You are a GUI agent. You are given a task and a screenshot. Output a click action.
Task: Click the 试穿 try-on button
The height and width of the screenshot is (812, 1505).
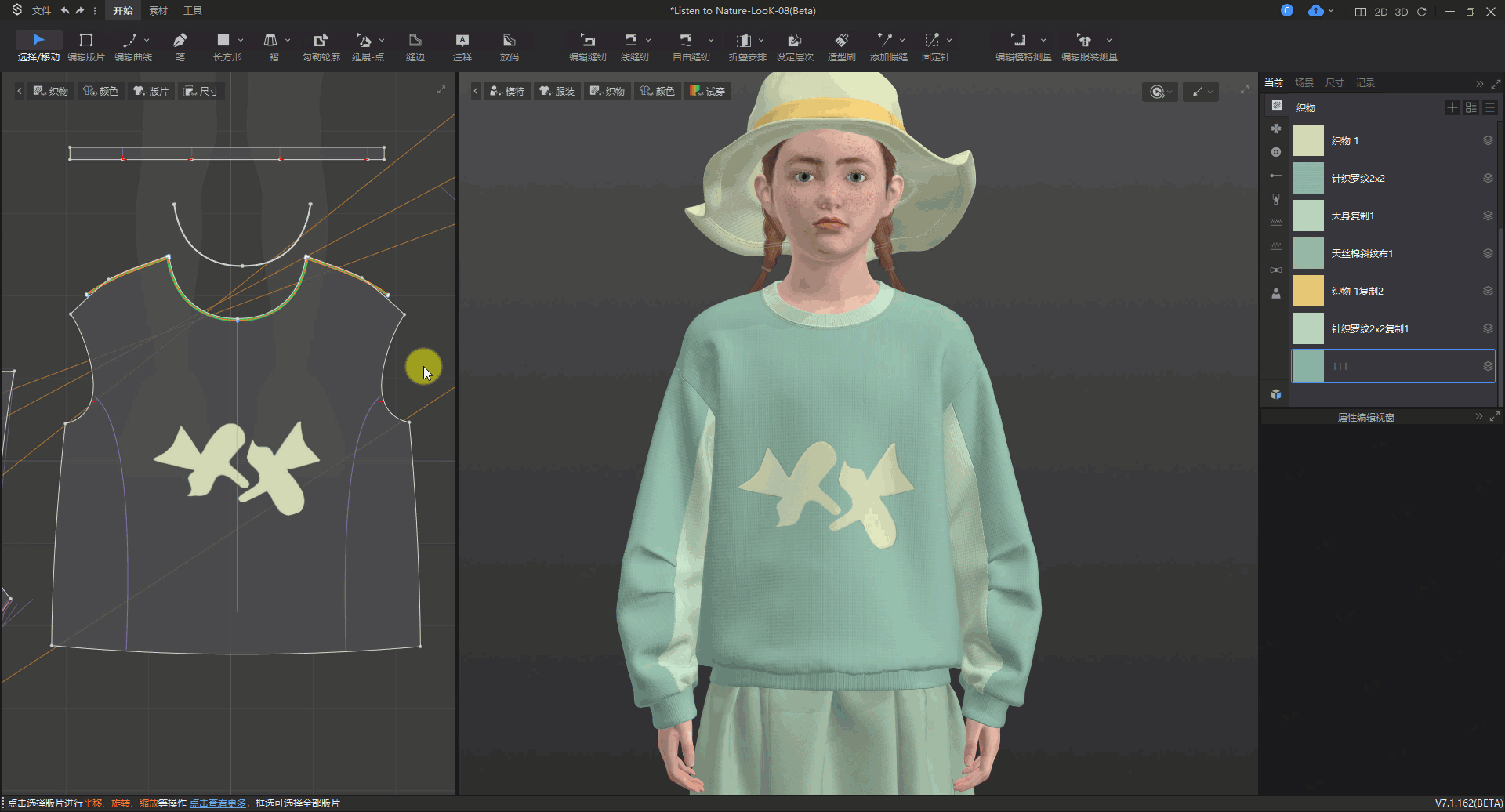708,92
